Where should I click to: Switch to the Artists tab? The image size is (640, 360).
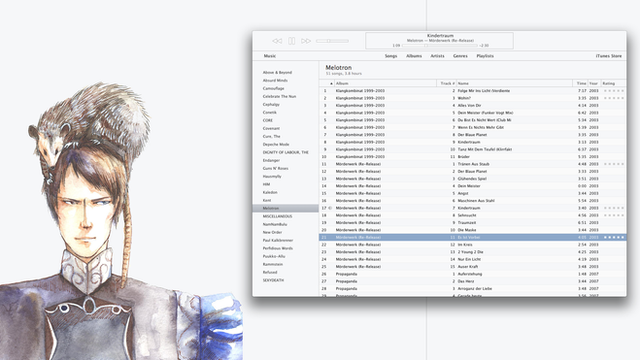coord(437,56)
